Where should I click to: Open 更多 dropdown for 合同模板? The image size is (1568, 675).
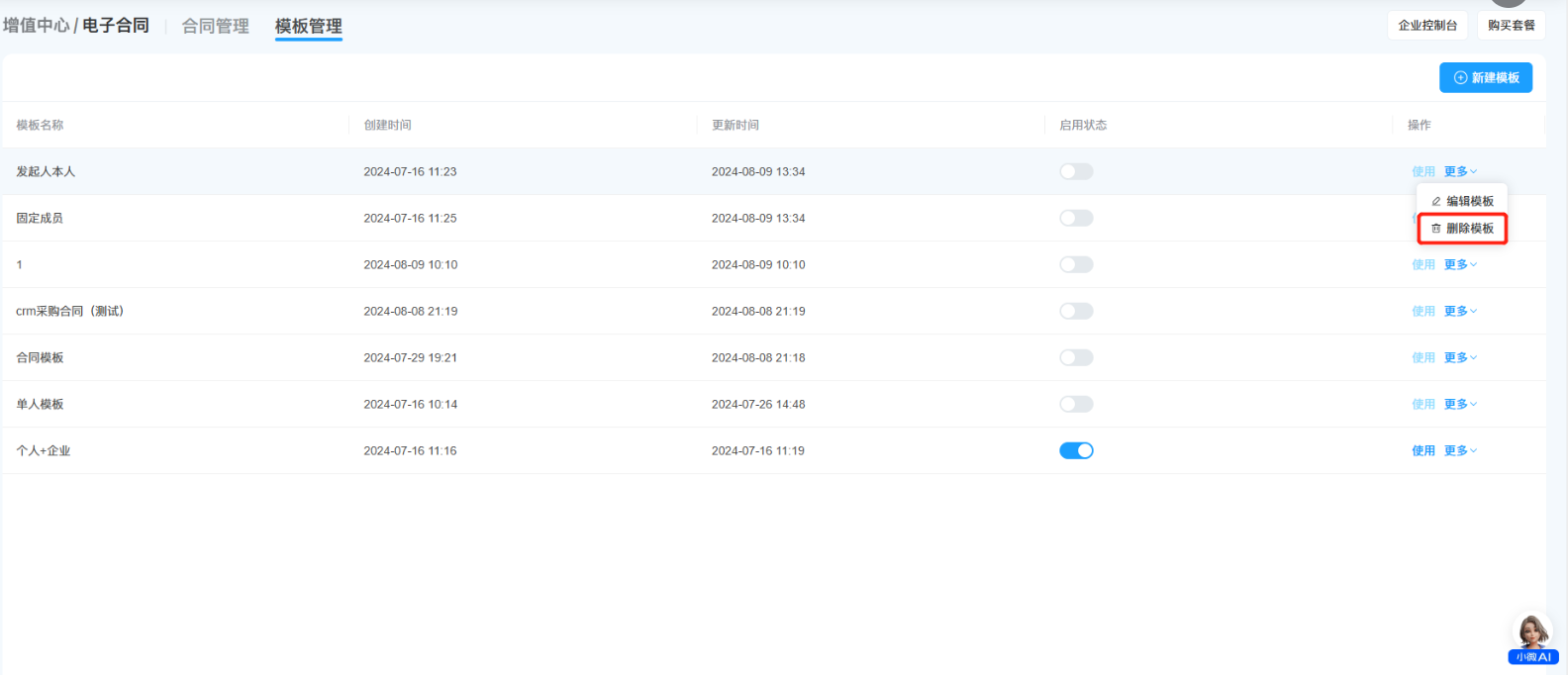tap(1460, 357)
